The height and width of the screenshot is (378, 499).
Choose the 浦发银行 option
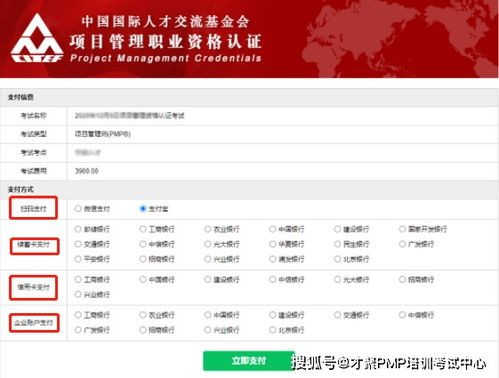[x=272, y=259]
